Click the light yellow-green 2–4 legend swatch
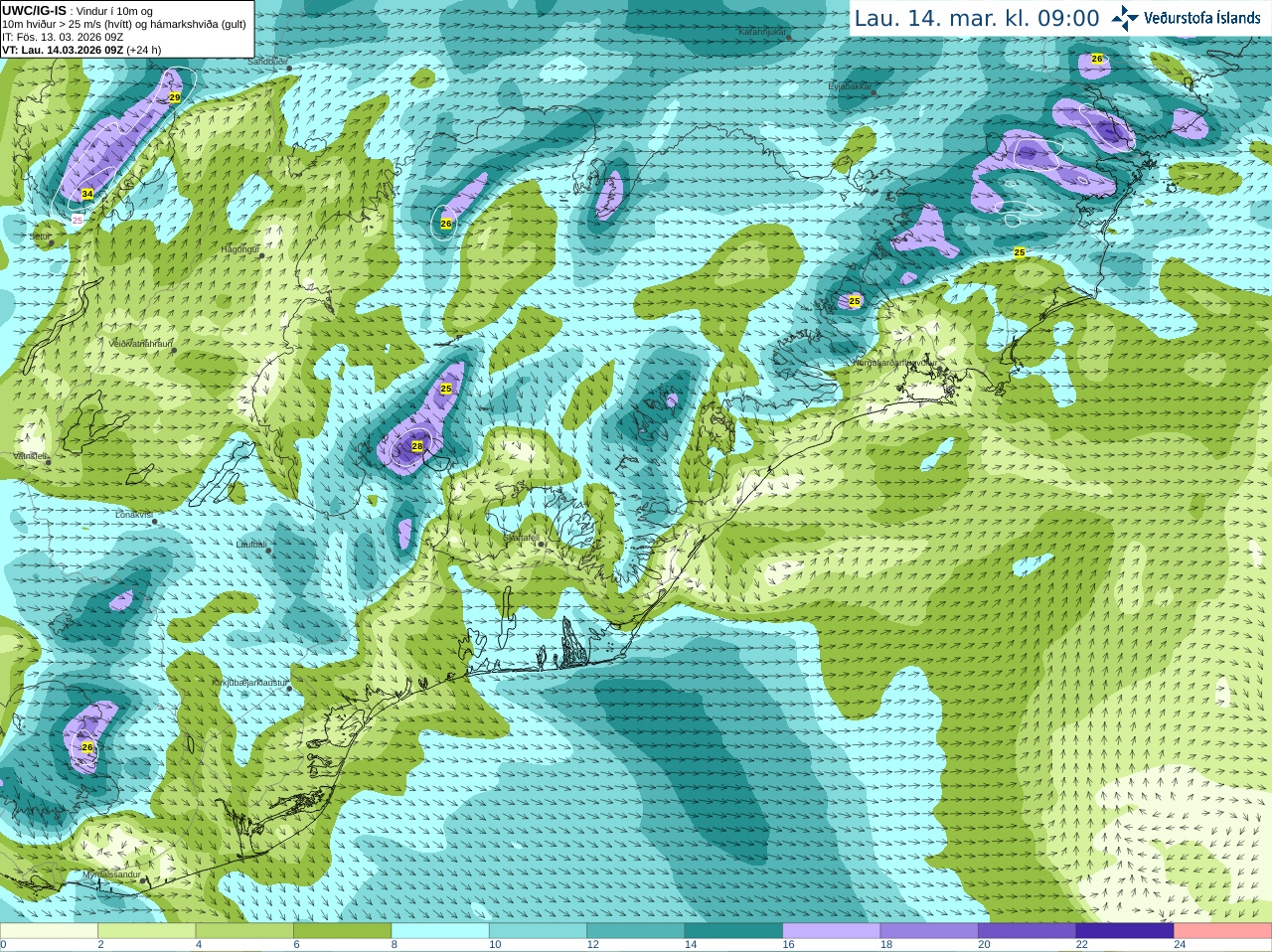This screenshot has height=952, width=1272. (x=146, y=931)
